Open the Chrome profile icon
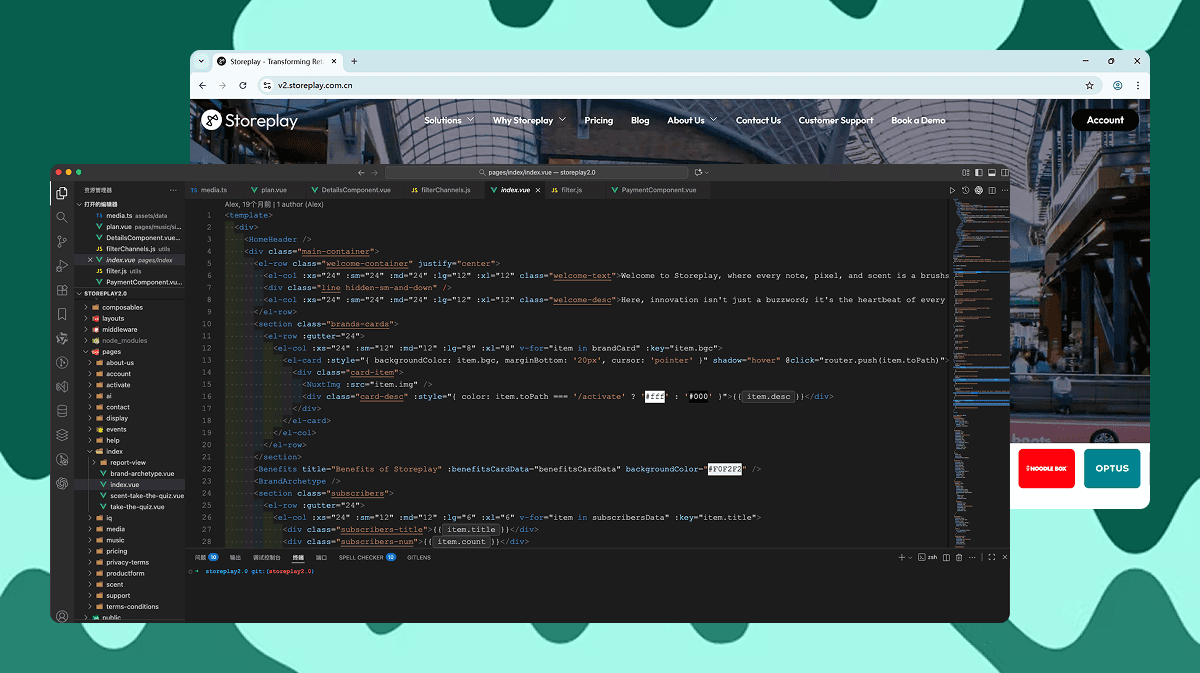Viewport: 1200px width, 673px height. (1118, 86)
